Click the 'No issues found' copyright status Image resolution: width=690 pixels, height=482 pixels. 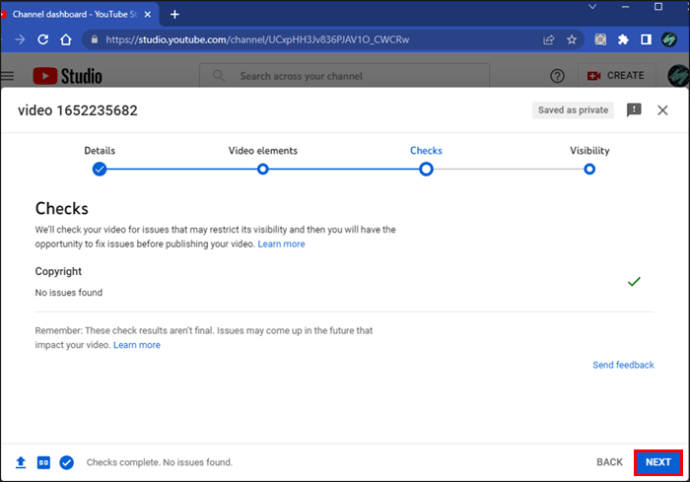pyautogui.click(x=69, y=292)
